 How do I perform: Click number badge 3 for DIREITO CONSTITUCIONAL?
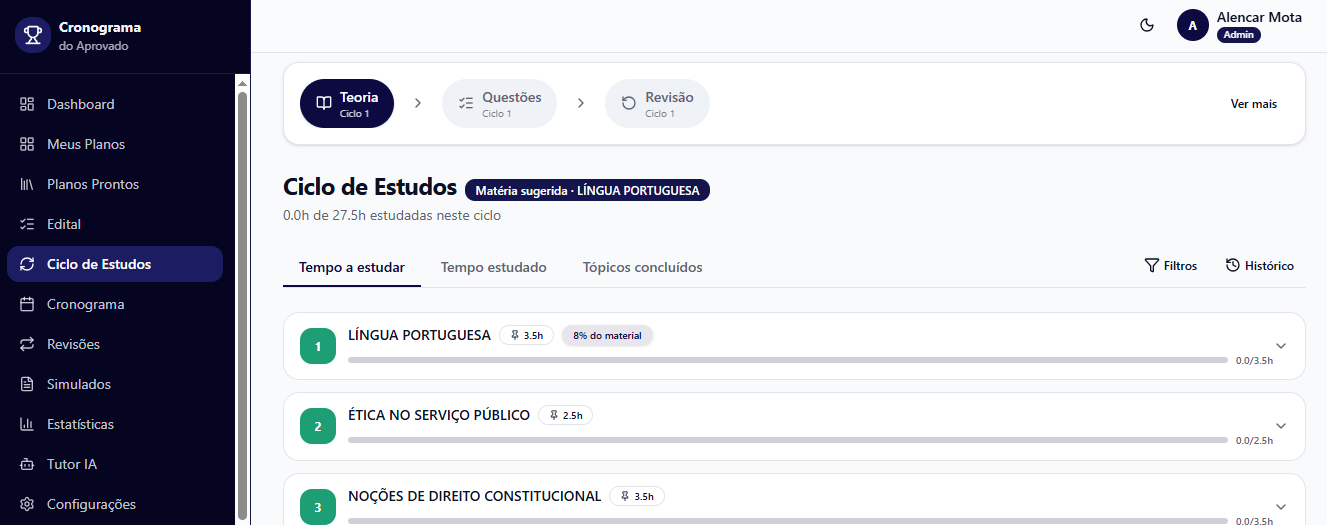point(318,507)
